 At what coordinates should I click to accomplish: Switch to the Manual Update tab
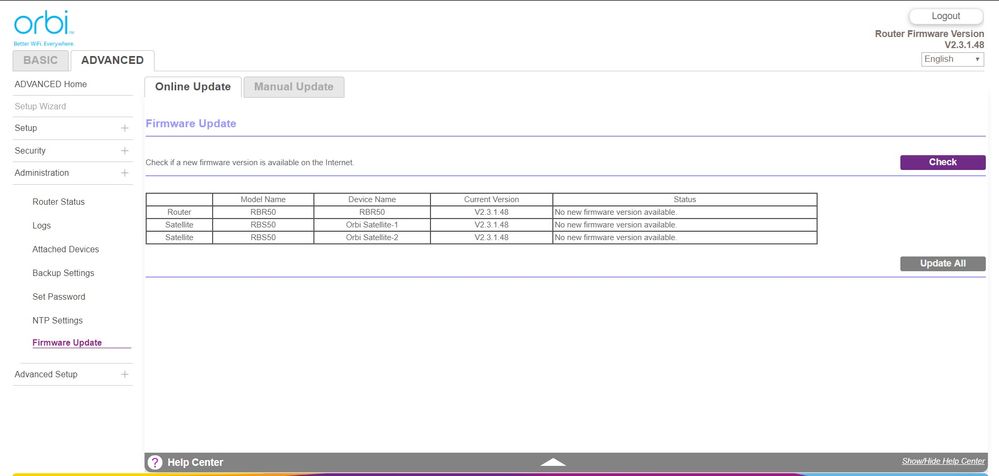pyautogui.click(x=294, y=87)
